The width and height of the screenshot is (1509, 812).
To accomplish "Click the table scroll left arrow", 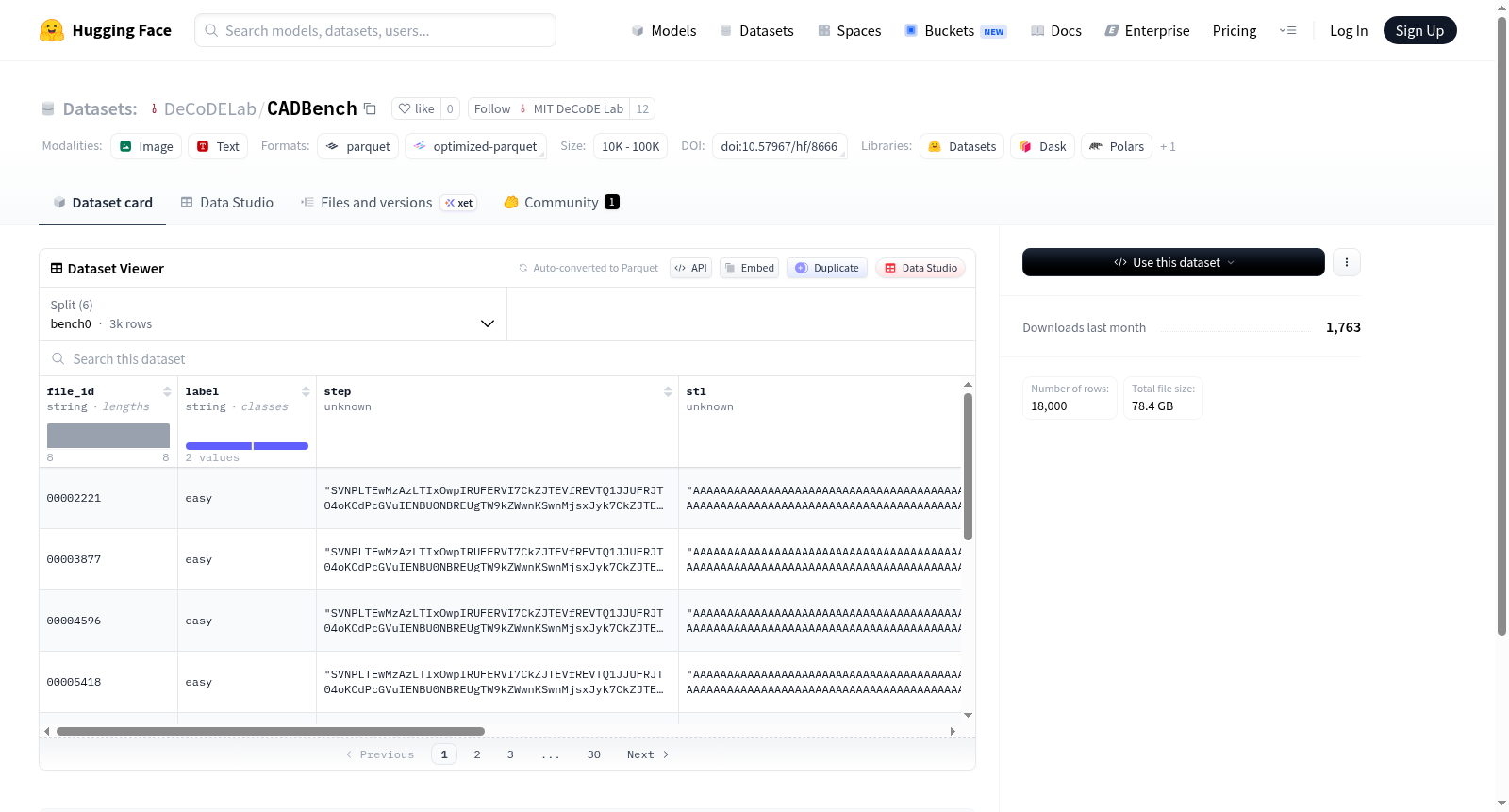I will click(x=47, y=731).
